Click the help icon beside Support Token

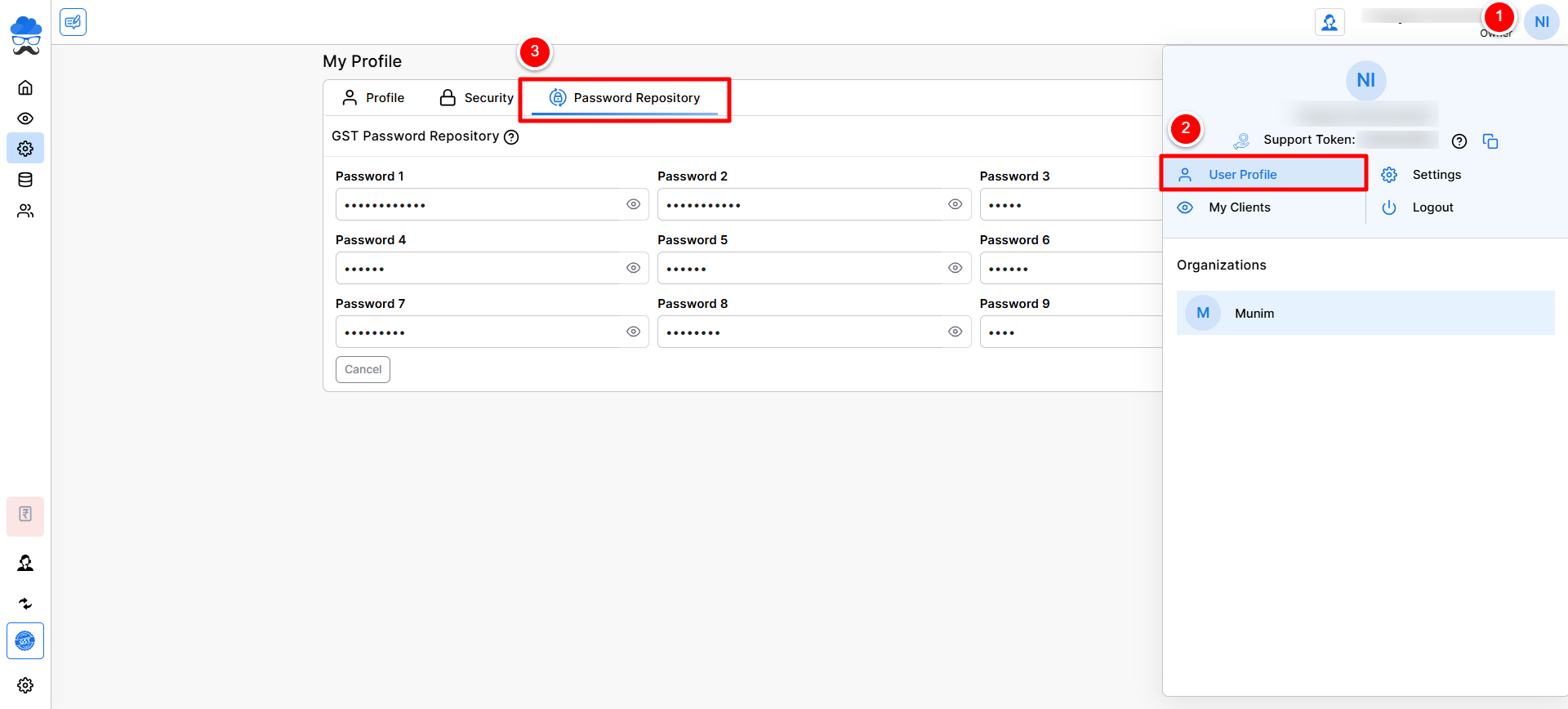1459,141
